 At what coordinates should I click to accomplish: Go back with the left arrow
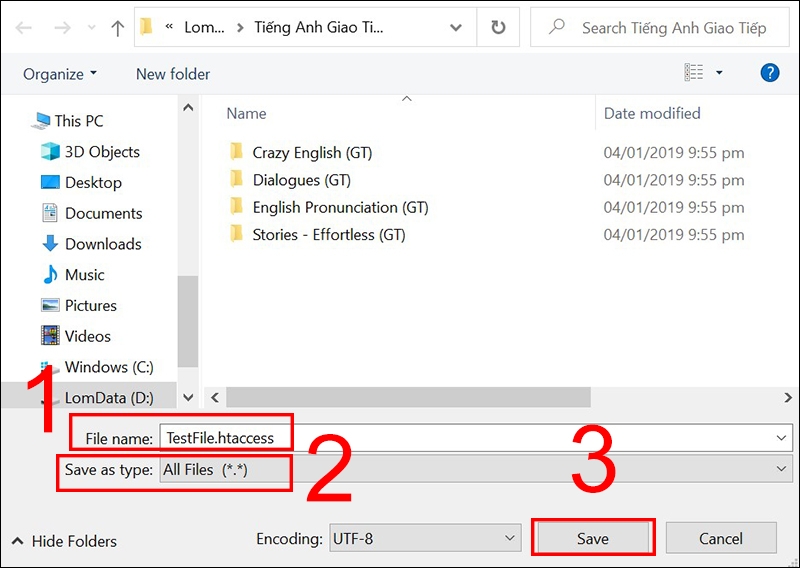pyautogui.click(x=23, y=28)
